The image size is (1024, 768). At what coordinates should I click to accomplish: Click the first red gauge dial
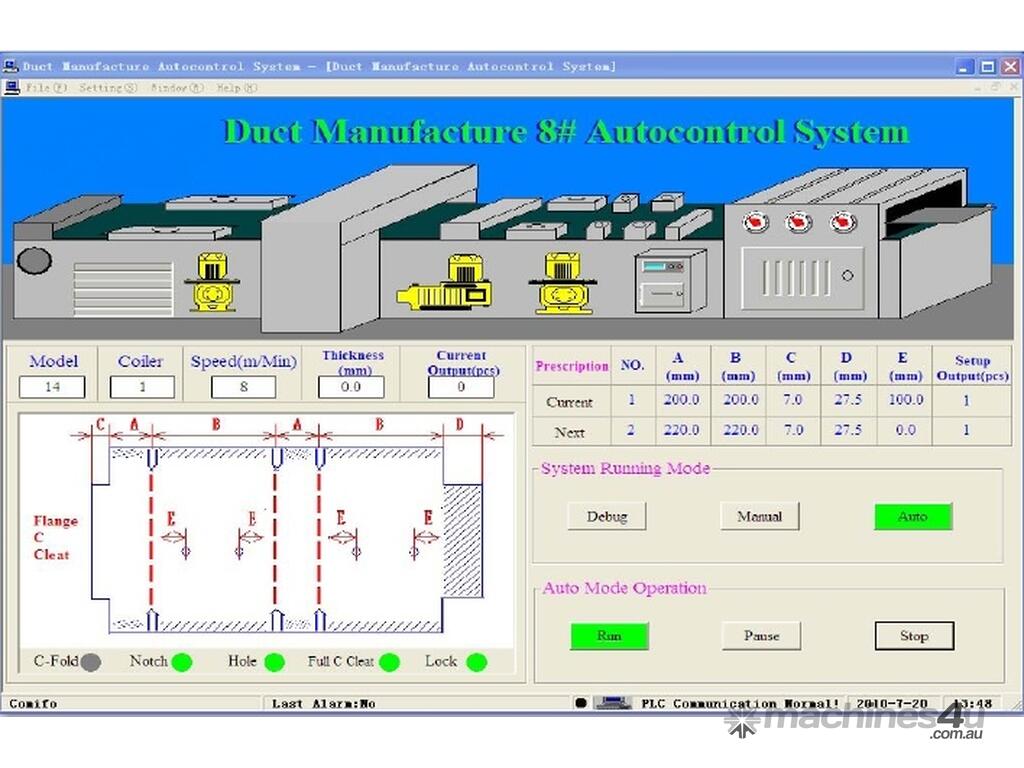[x=754, y=222]
